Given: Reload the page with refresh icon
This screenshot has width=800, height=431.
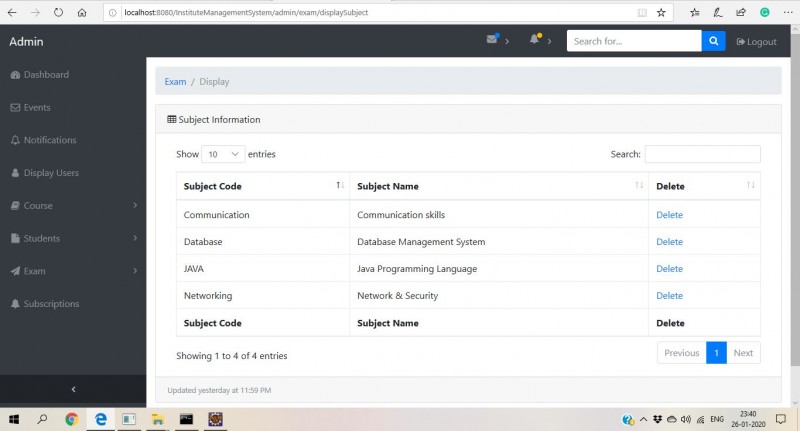Looking at the screenshot, I should [58, 12].
